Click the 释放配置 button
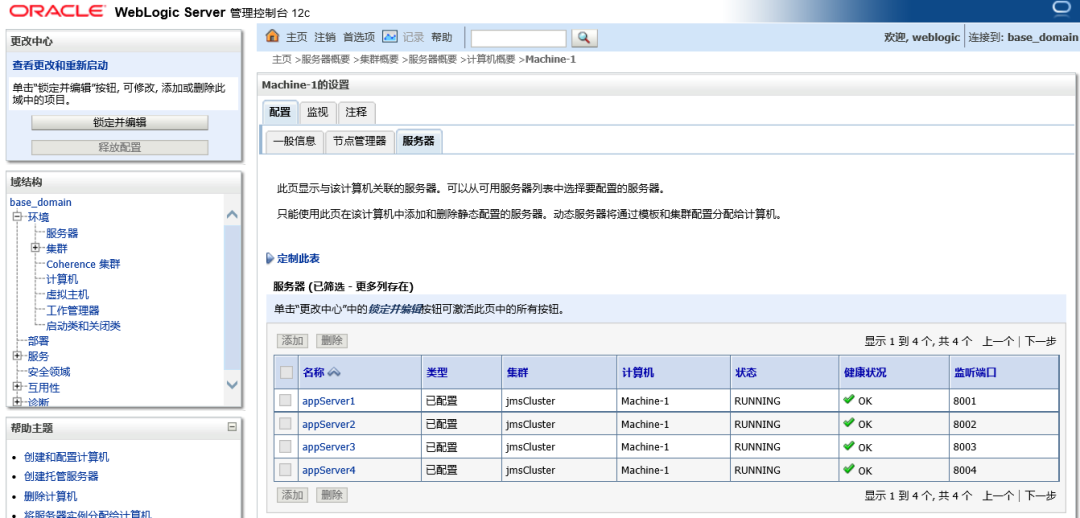Image resolution: width=1080 pixels, height=518 pixels. pyautogui.click(x=120, y=147)
